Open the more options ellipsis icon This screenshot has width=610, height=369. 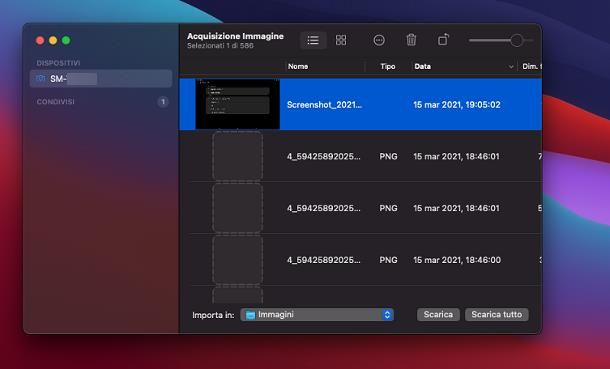pos(379,40)
